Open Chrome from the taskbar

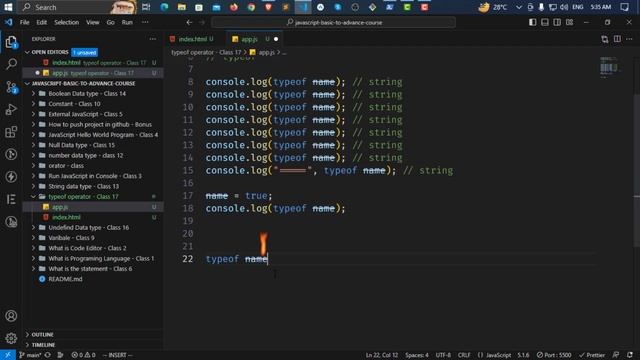251,7
